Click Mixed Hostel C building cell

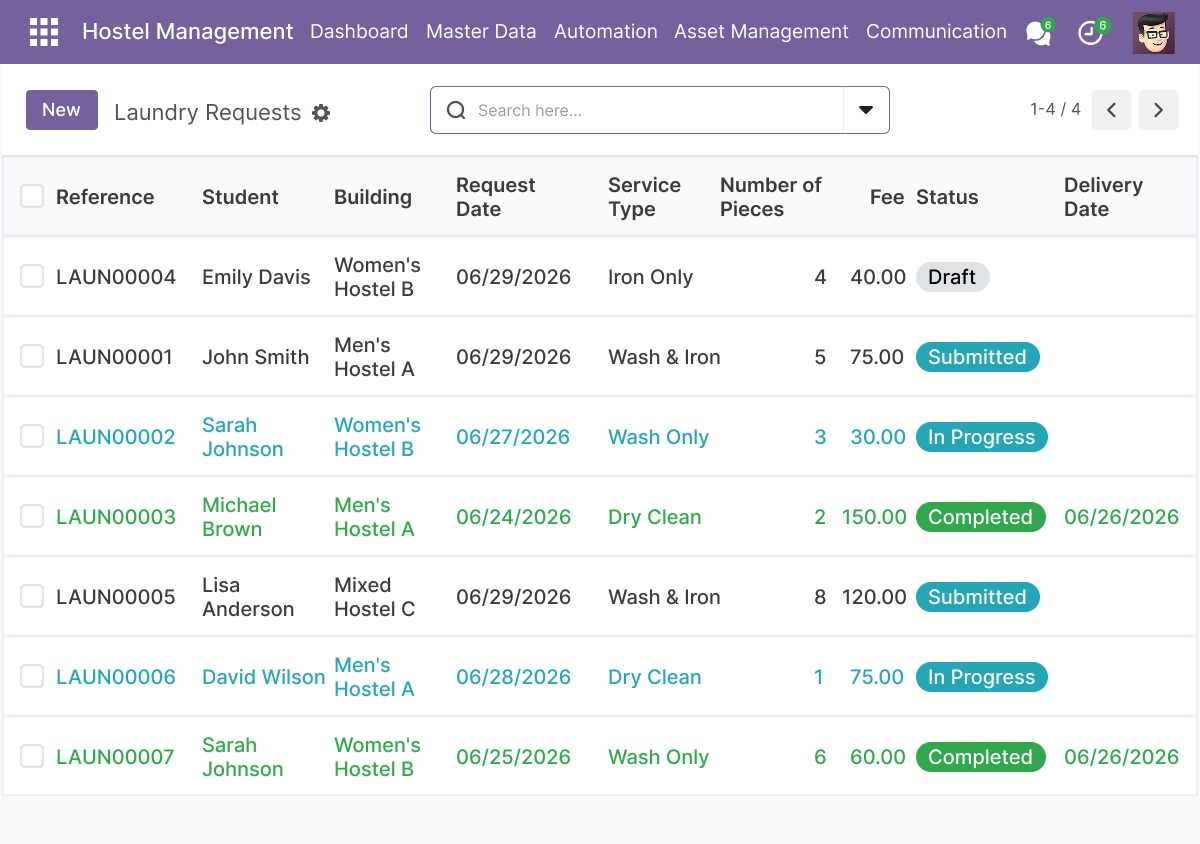(374, 597)
